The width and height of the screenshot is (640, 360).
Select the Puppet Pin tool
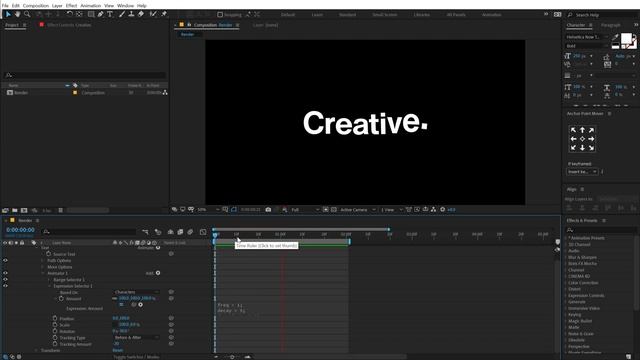(x=164, y=14)
